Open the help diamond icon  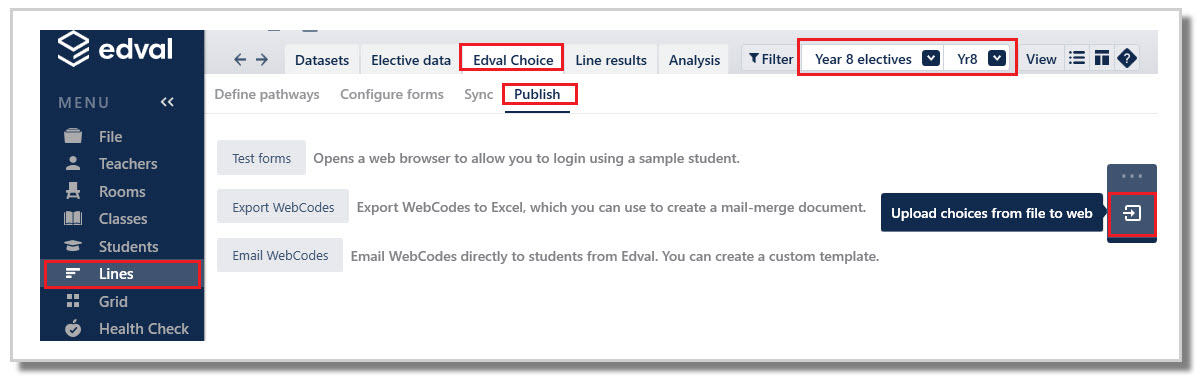pyautogui.click(x=1126, y=59)
